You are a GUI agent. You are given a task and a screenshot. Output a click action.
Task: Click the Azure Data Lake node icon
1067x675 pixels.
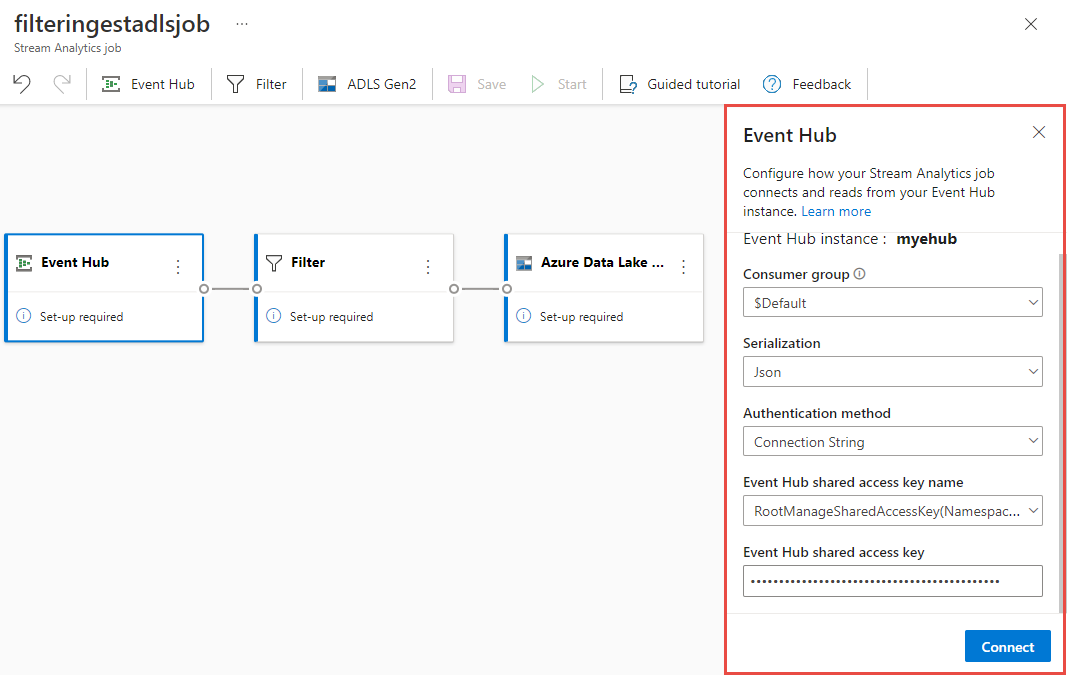pyautogui.click(x=524, y=263)
